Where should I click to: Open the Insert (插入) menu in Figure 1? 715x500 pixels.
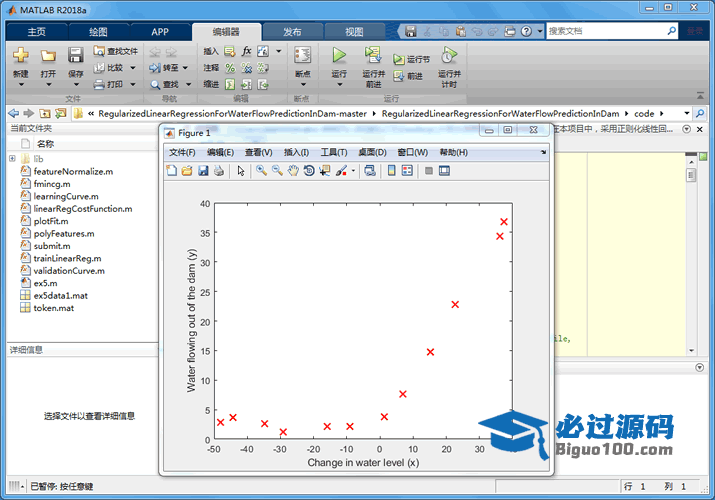(x=297, y=152)
